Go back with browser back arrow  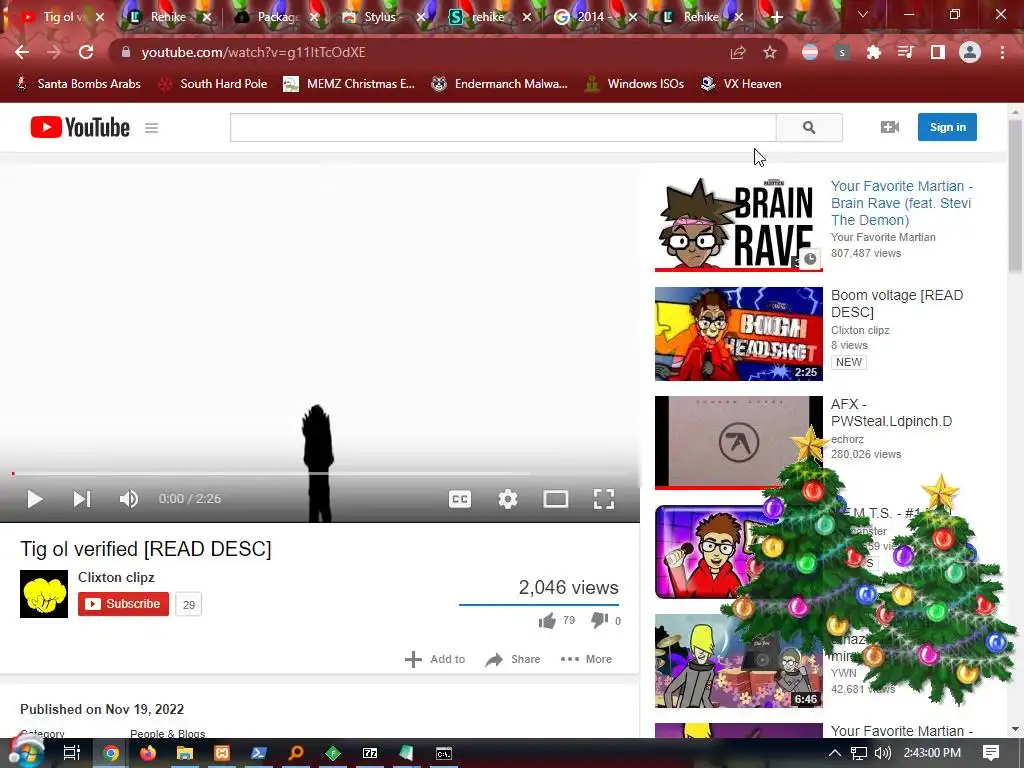click(22, 52)
